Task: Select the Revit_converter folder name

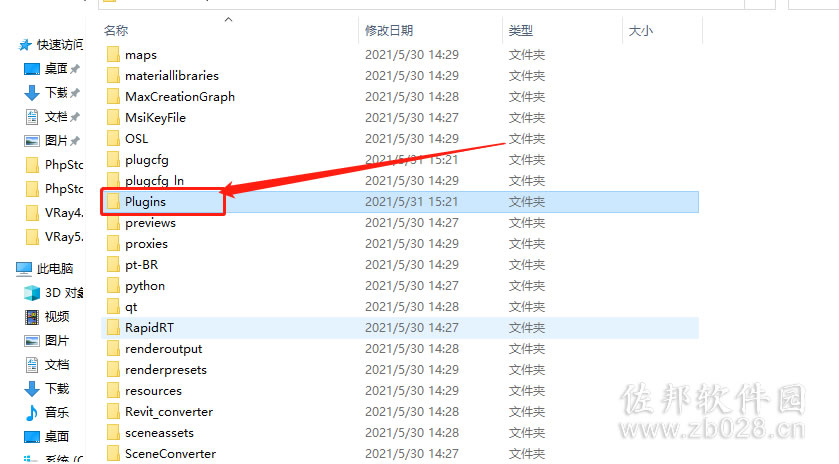Action: tap(169, 412)
